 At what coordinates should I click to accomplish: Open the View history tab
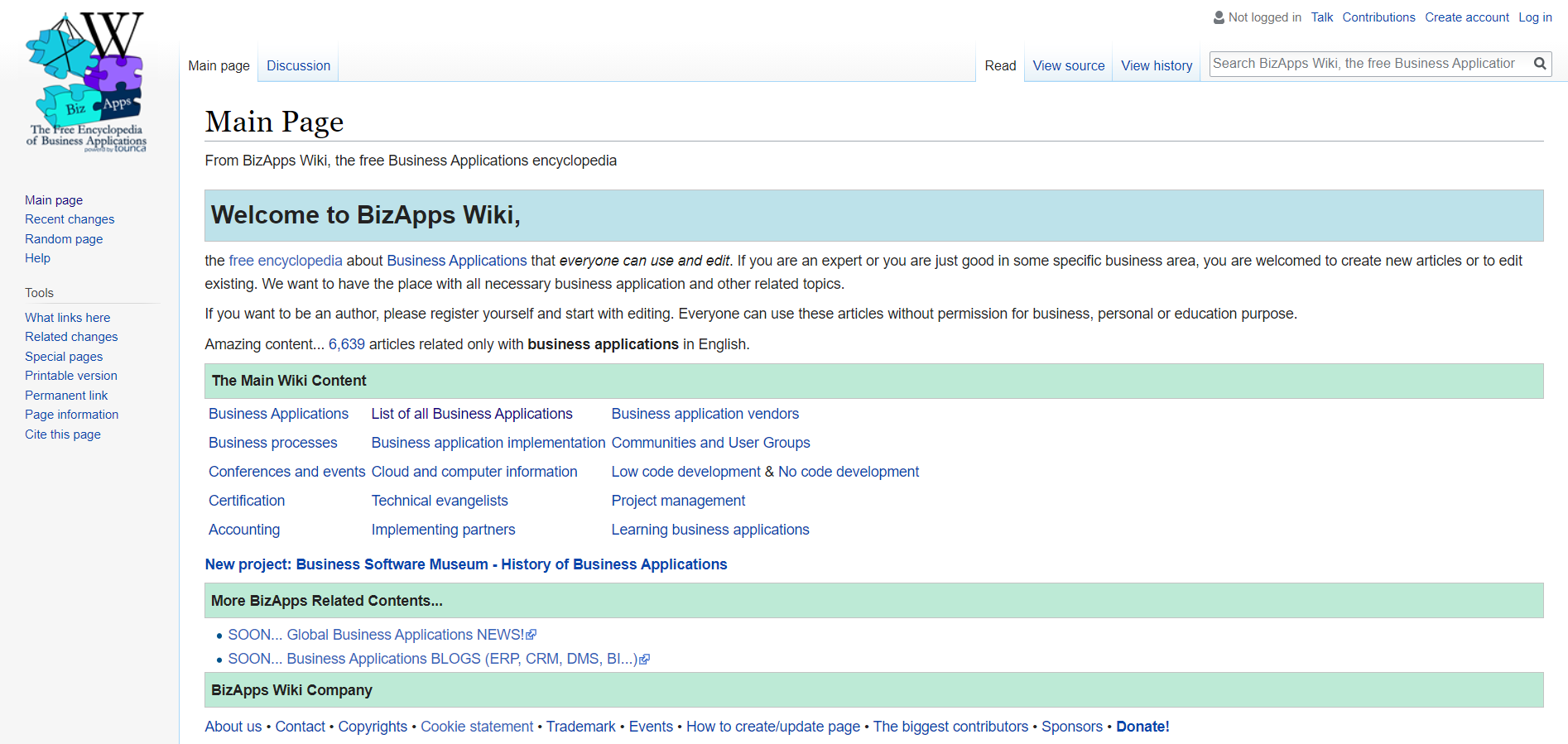(1156, 65)
